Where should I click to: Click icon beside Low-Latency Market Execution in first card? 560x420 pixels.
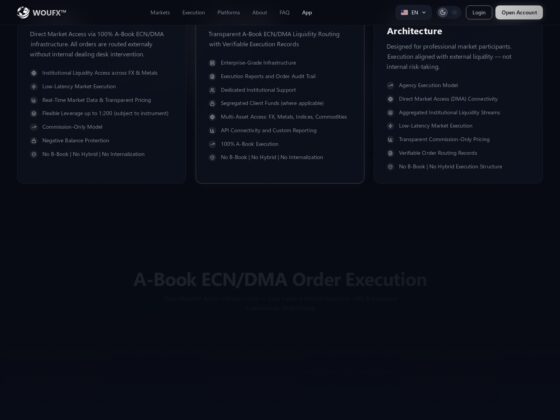(34, 86)
